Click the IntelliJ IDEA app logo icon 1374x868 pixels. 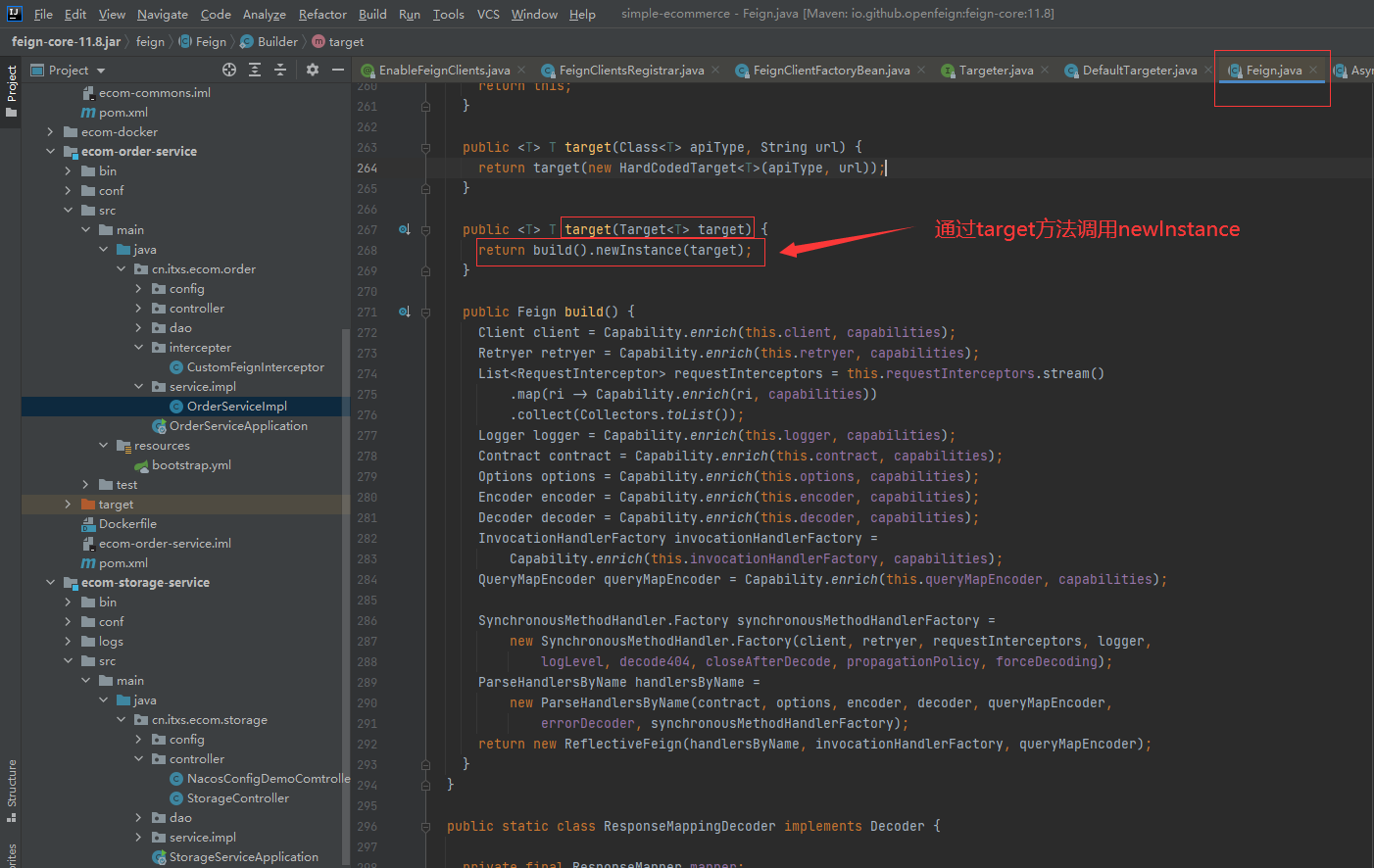[14, 14]
